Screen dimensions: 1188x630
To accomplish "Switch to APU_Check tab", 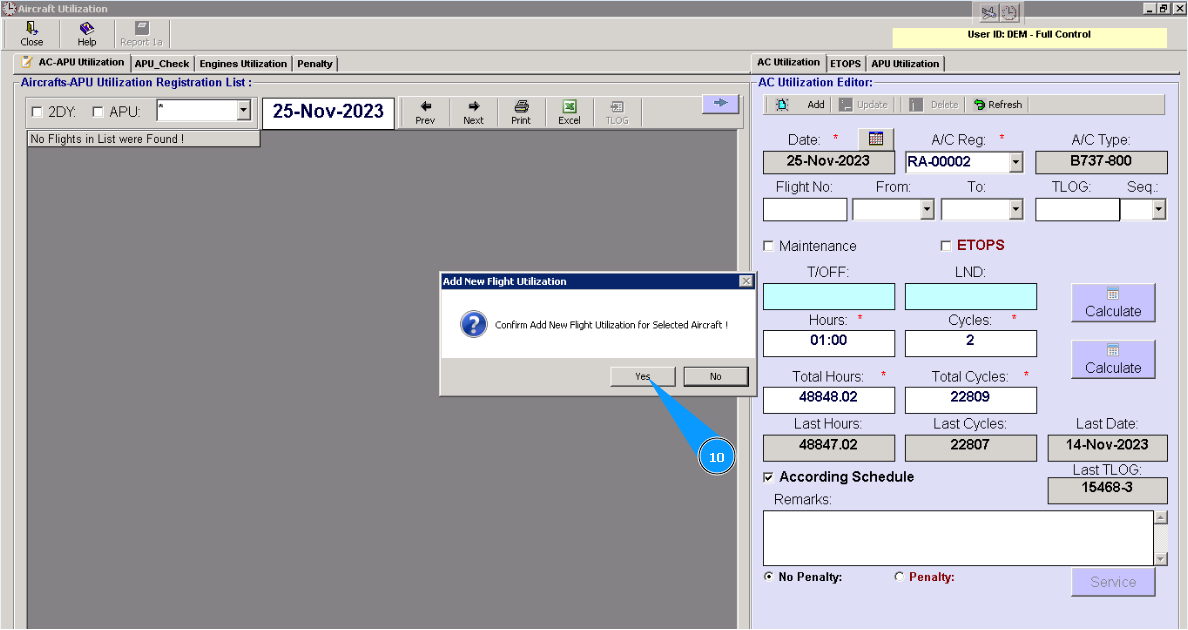I will click(x=162, y=64).
